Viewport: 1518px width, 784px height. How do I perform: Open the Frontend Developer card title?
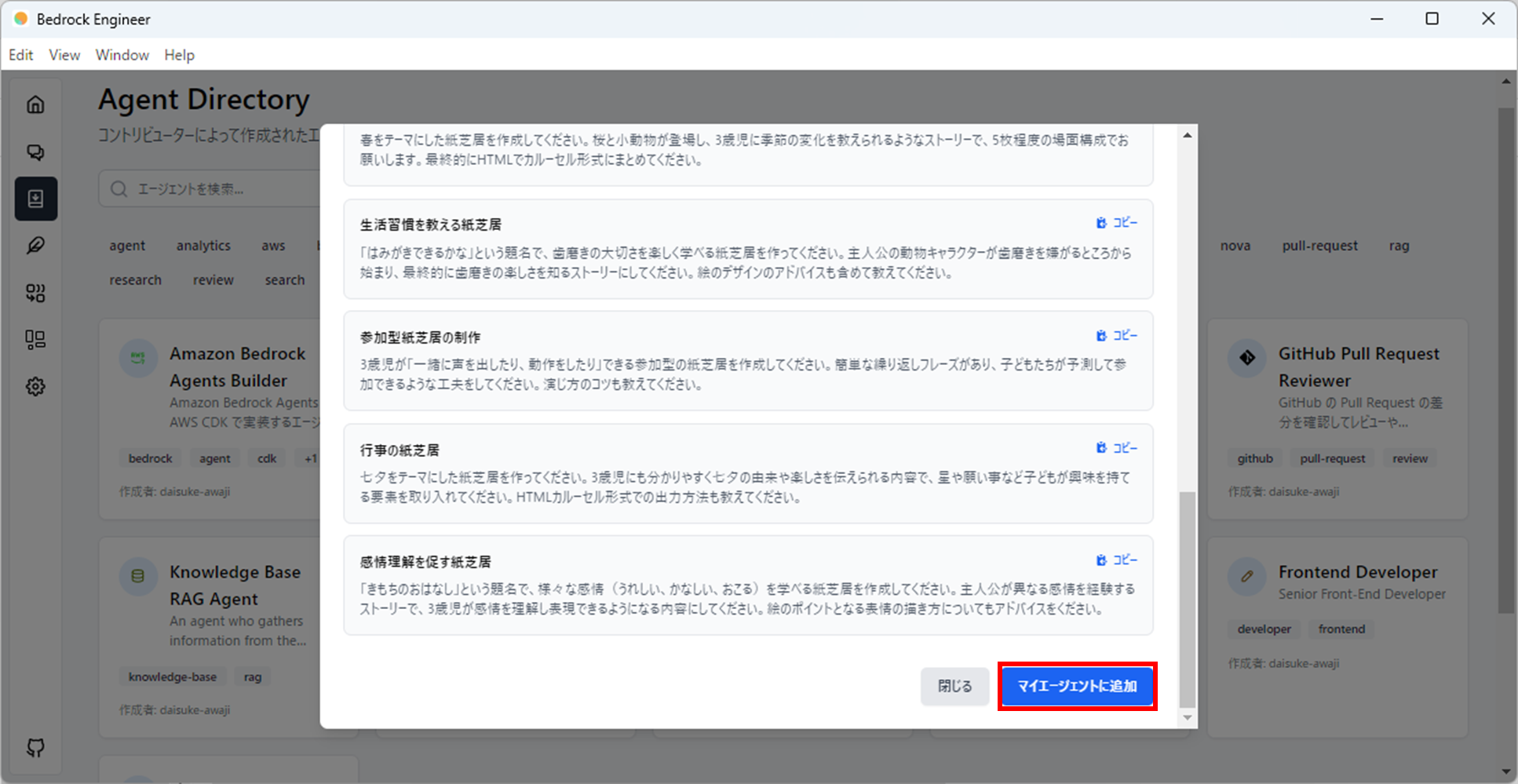[1358, 572]
